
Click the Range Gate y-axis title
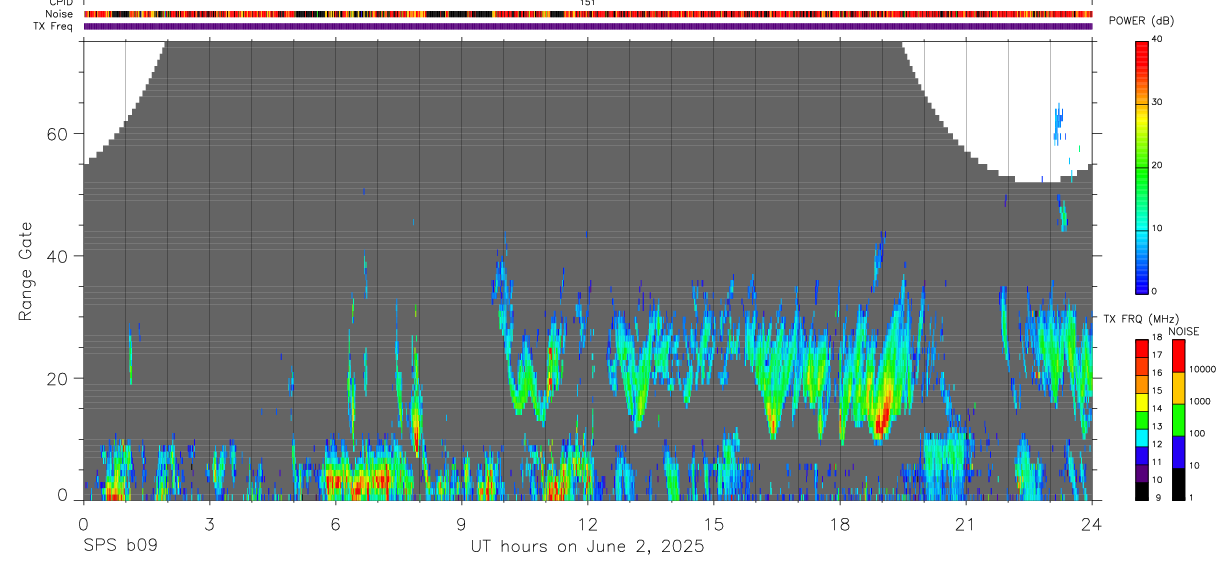[x=27, y=272]
